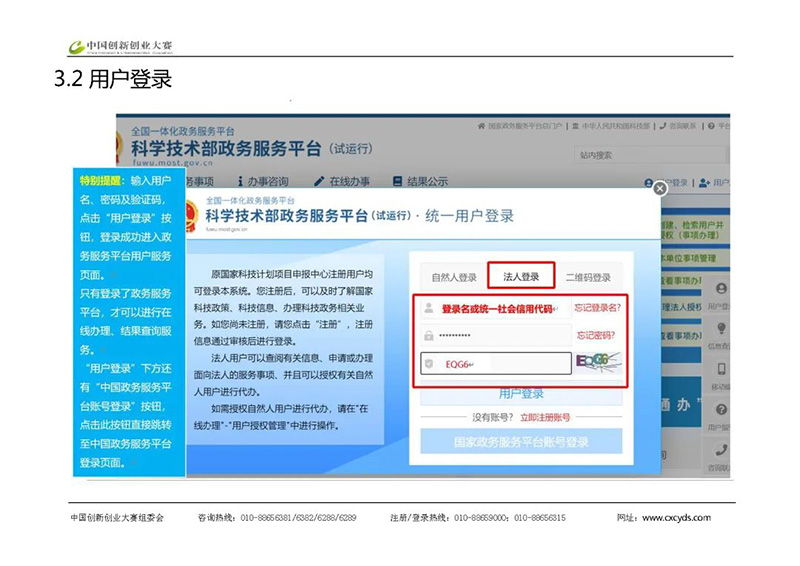Screen dimensions: 800x566
Task: Click the right sidebar telephone handset icon
Action: (721, 450)
